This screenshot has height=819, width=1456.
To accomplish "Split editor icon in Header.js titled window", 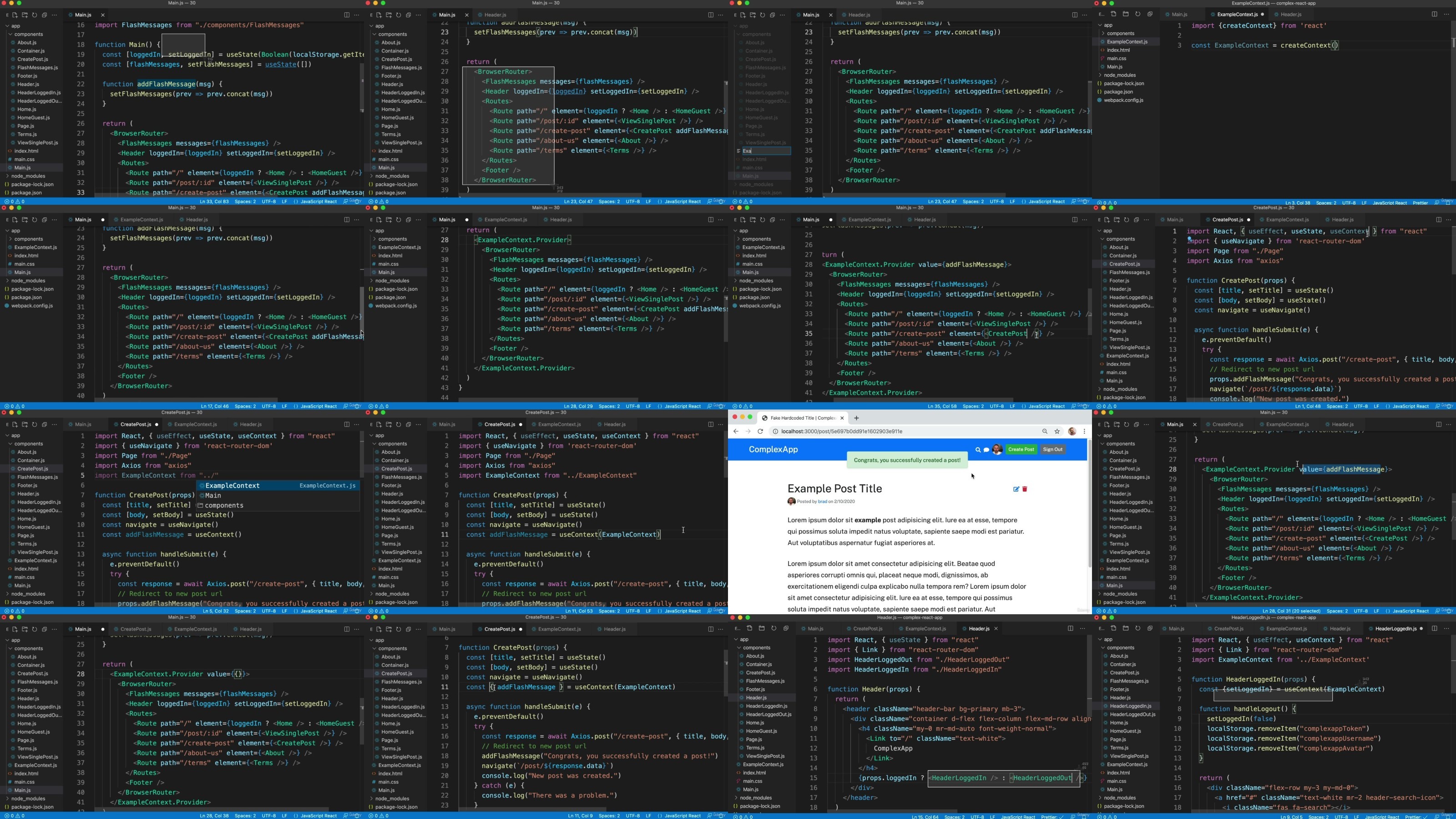I will coord(1070,628).
